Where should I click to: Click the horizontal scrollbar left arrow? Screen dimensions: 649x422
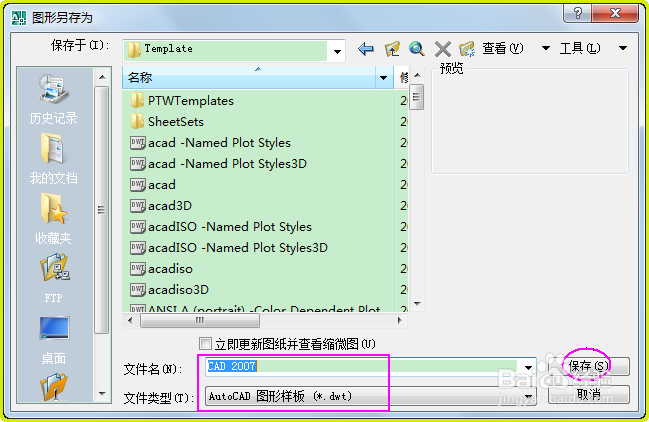click(131, 320)
